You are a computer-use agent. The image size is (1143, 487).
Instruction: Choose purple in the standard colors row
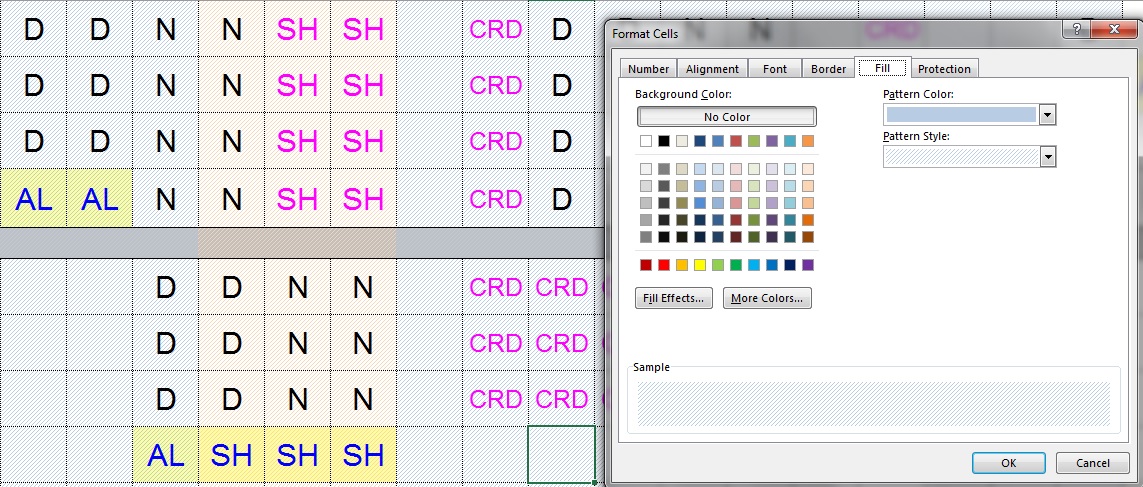808,265
